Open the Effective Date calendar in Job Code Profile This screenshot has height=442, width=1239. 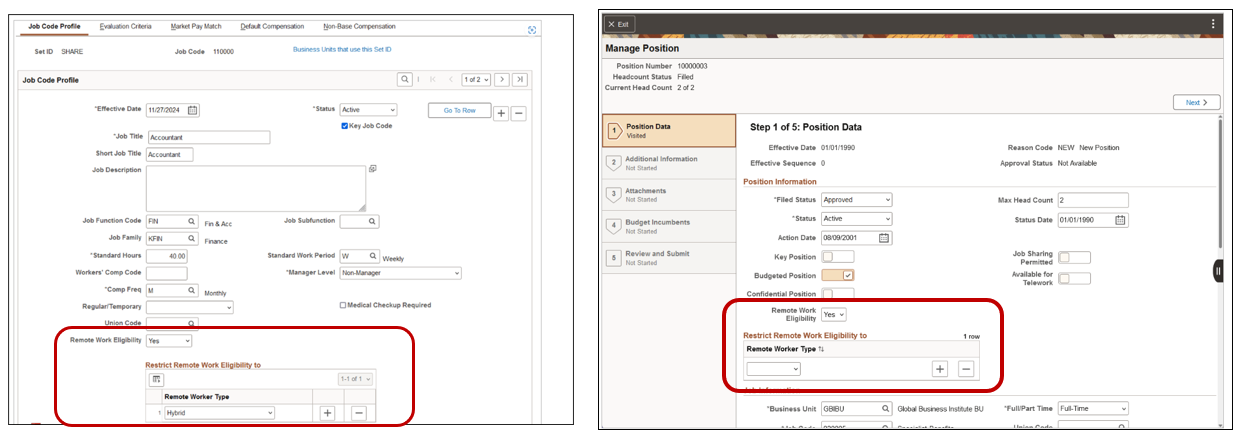point(193,110)
